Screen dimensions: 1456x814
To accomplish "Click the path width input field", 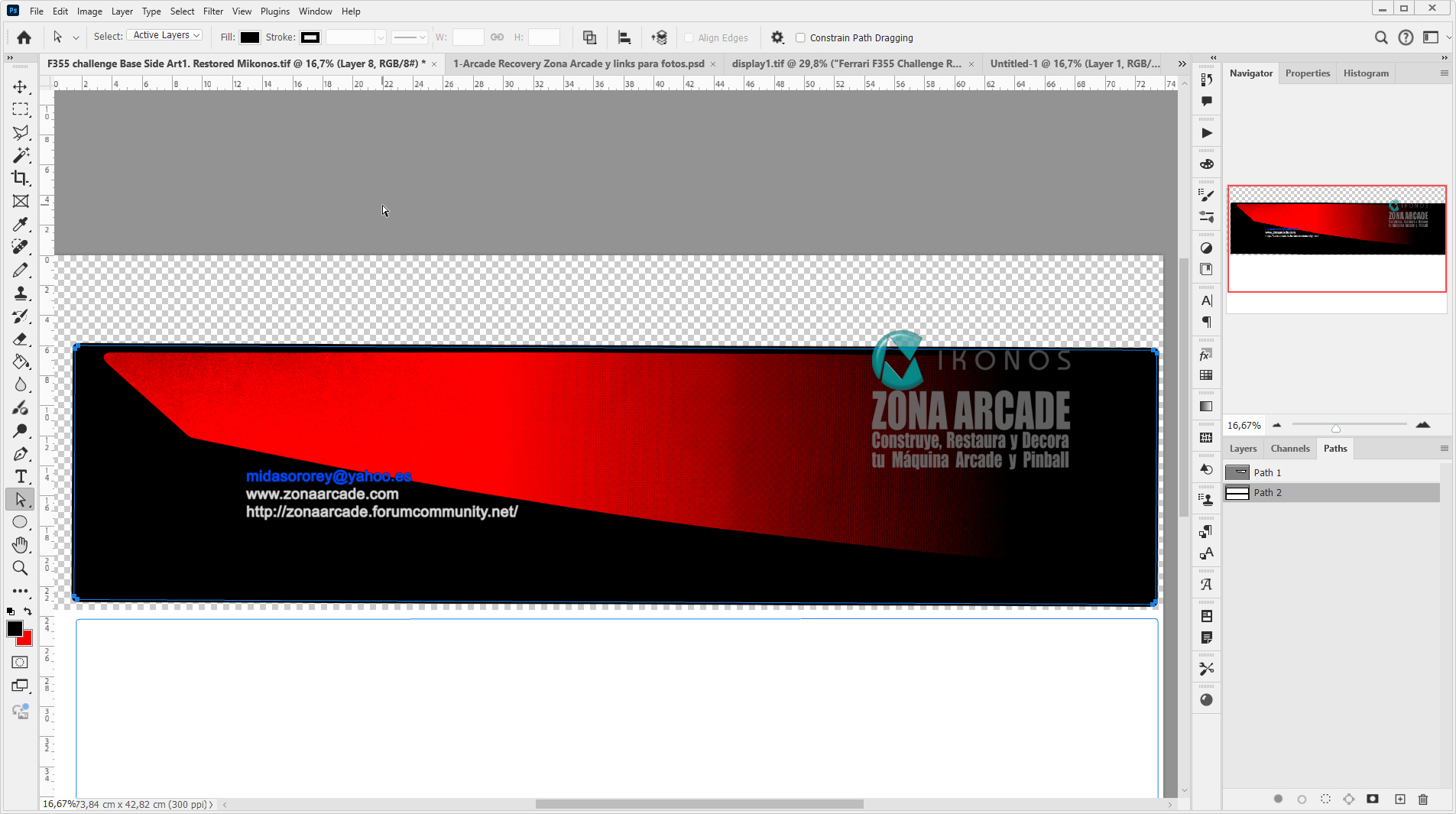I will [468, 37].
